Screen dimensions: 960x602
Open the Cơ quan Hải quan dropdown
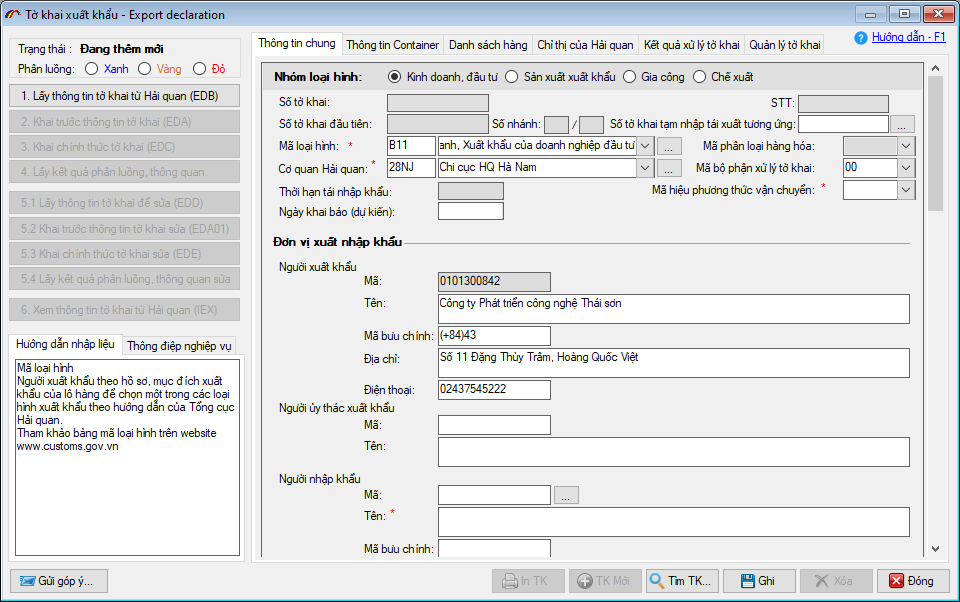point(645,167)
